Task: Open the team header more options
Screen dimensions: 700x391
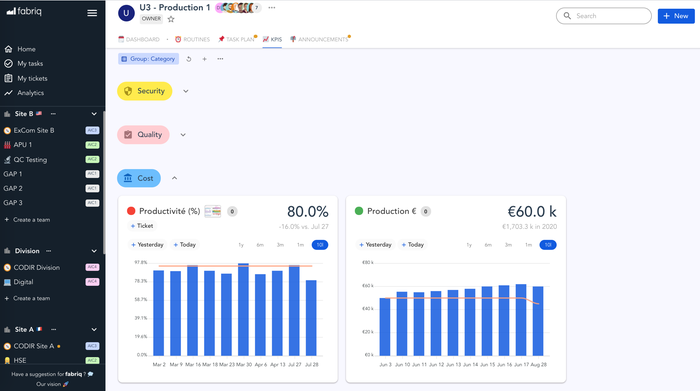Action: (x=271, y=8)
